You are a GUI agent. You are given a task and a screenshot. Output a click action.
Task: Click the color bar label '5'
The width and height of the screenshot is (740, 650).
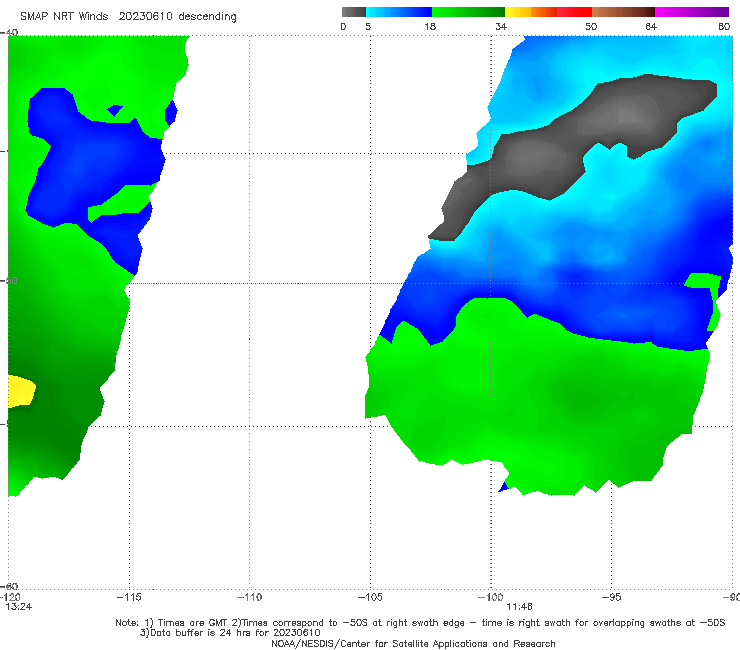point(368,26)
